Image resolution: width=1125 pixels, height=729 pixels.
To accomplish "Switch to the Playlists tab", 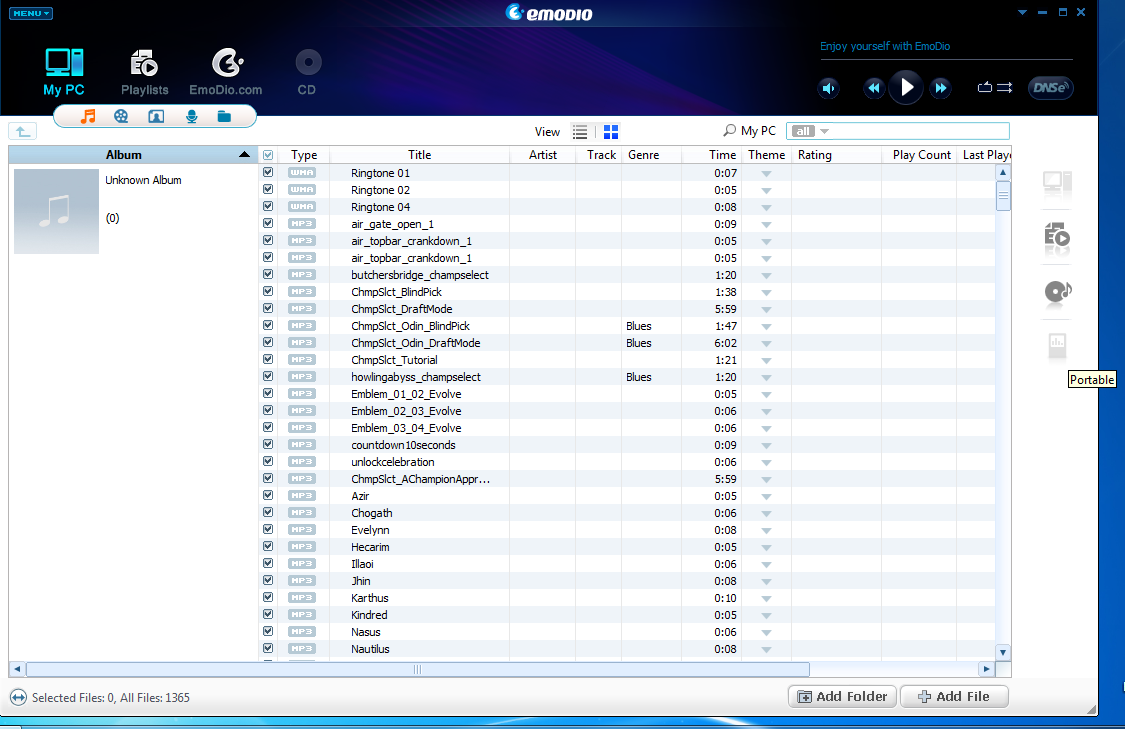I will tap(145, 73).
